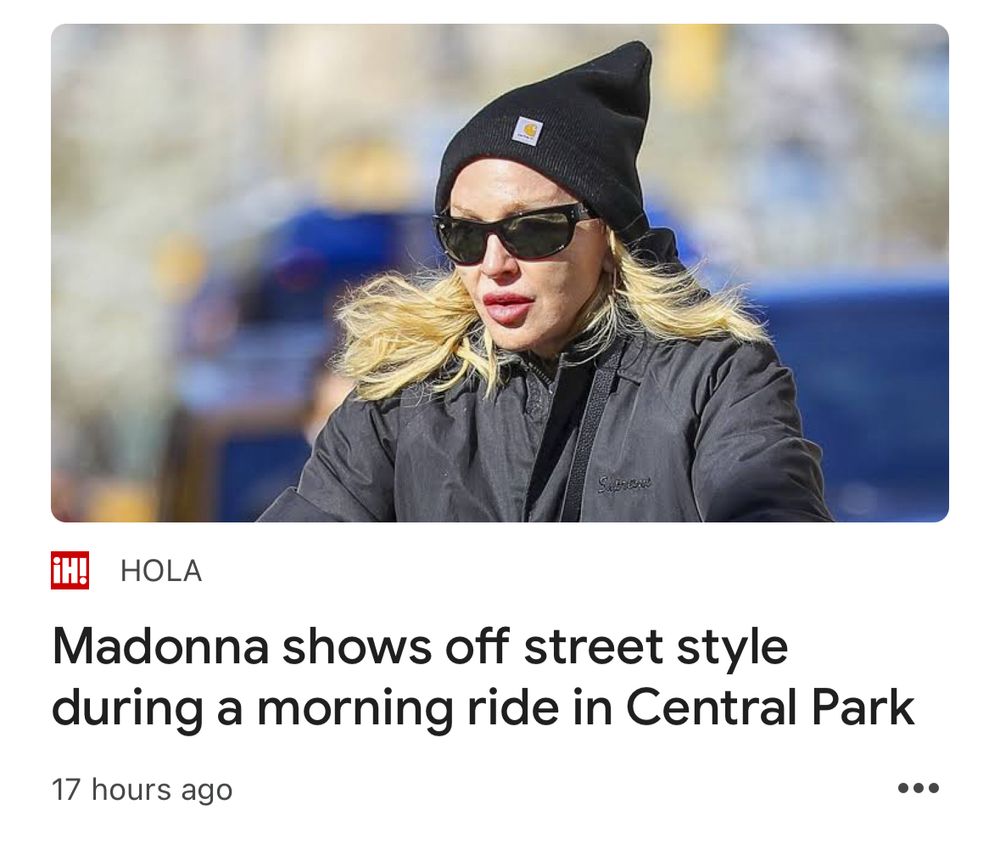Click the words morning ride in headline
1000x860 pixels.
(408, 708)
